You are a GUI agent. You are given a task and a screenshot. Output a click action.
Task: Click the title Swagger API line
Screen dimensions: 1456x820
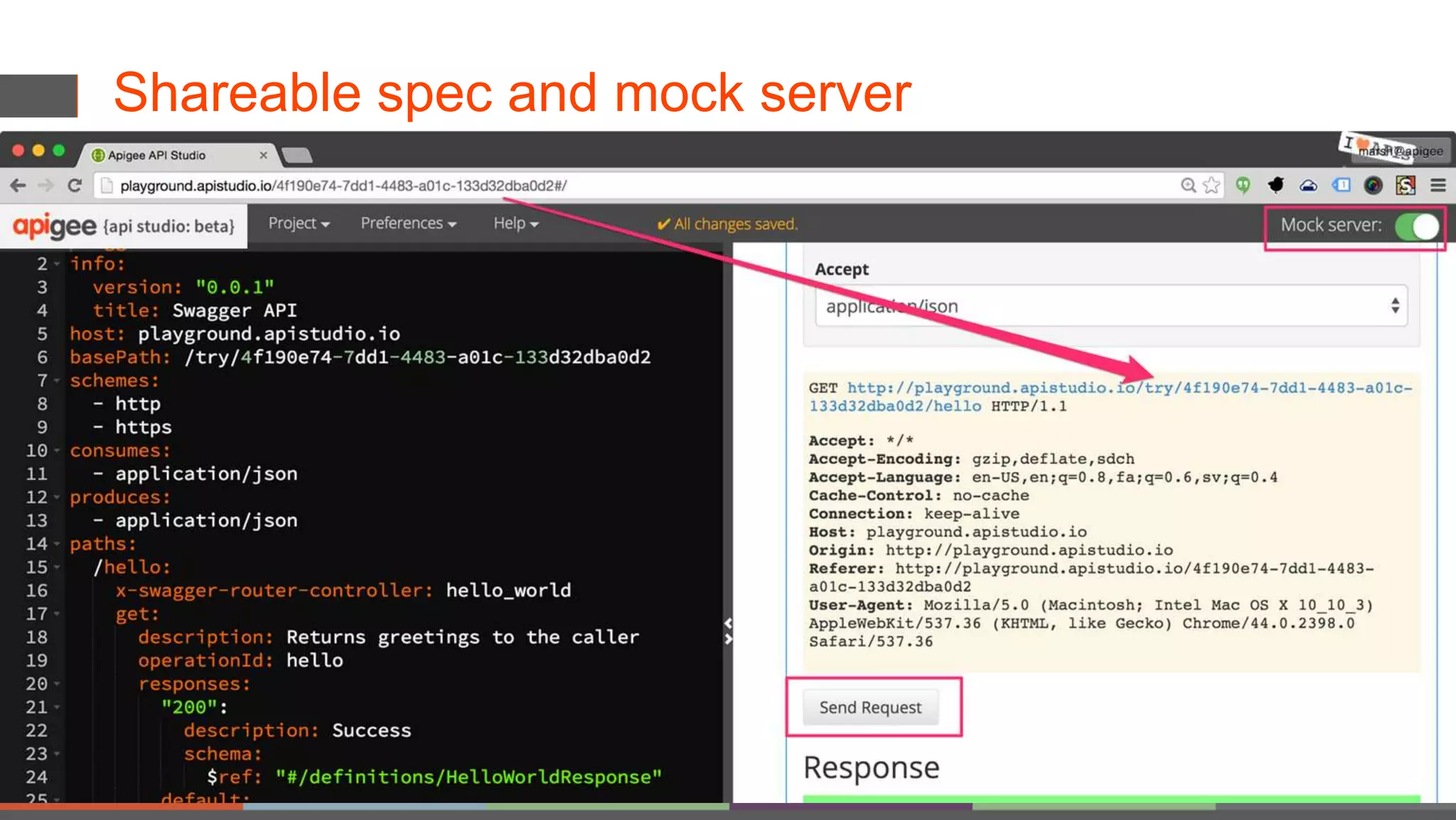195,311
